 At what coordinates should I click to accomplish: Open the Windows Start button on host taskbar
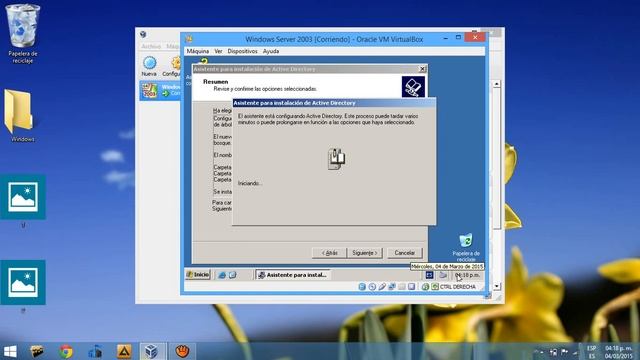pos(10,351)
